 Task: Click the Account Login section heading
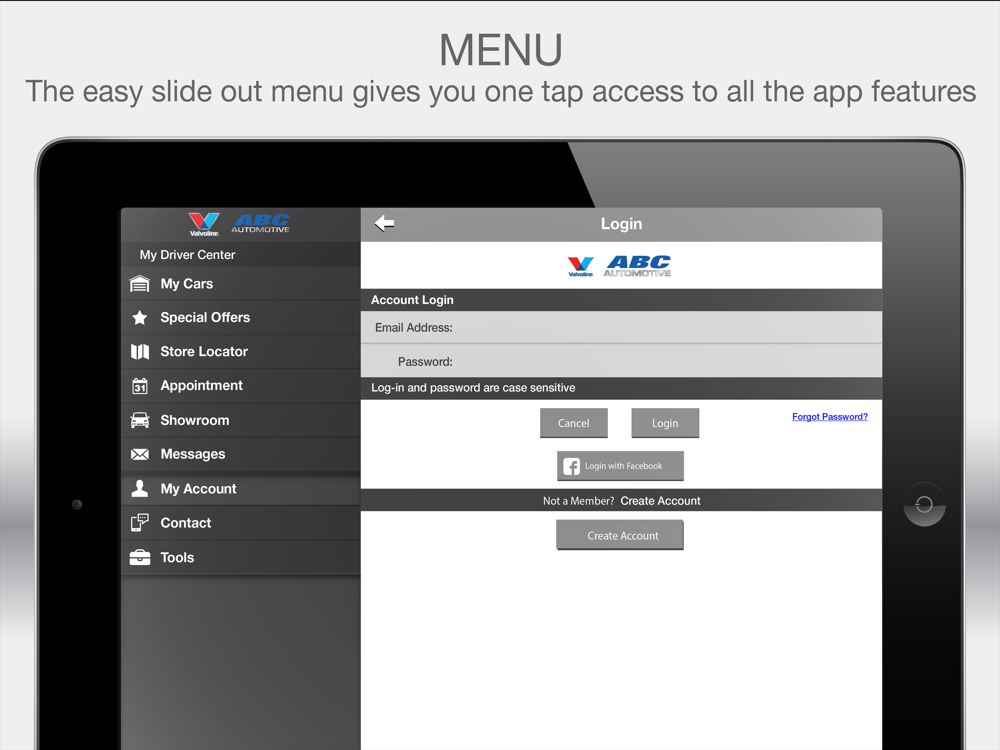coord(413,300)
